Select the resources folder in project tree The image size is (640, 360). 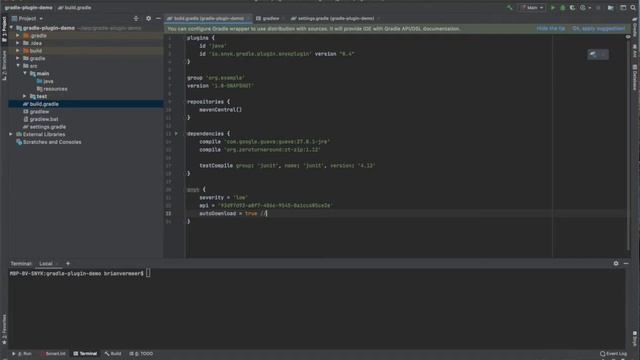coord(52,89)
